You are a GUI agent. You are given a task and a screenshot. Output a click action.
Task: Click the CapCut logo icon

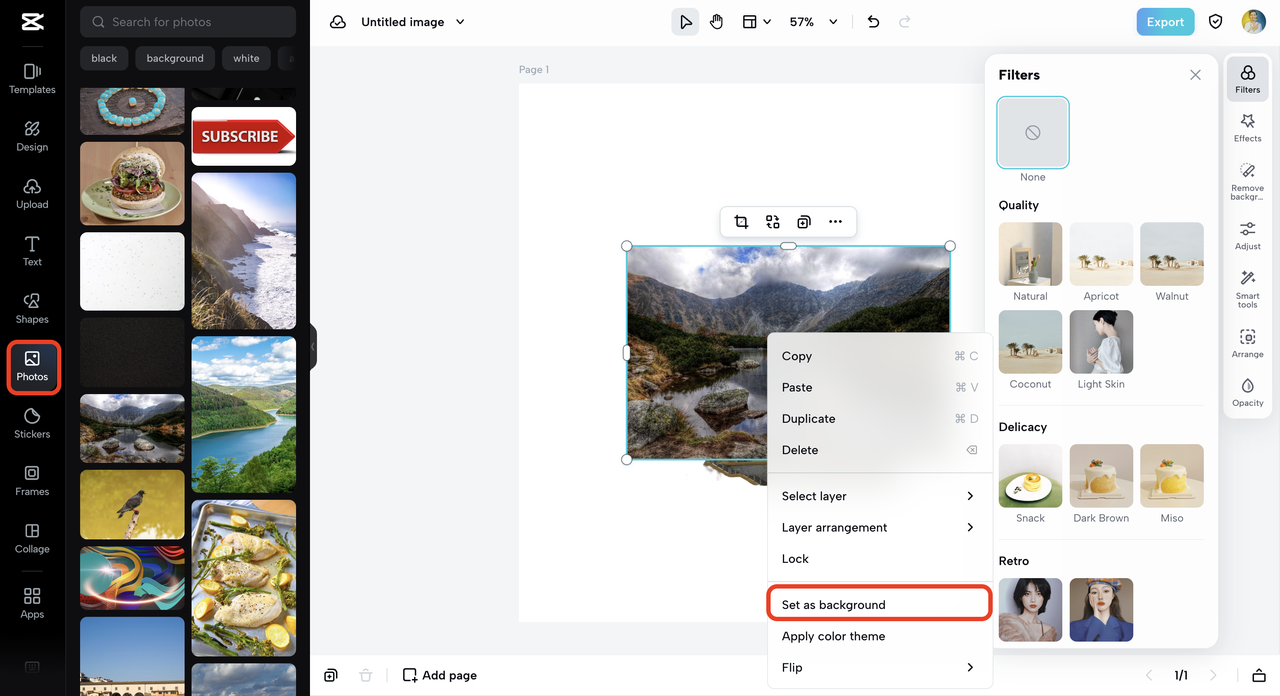32,22
